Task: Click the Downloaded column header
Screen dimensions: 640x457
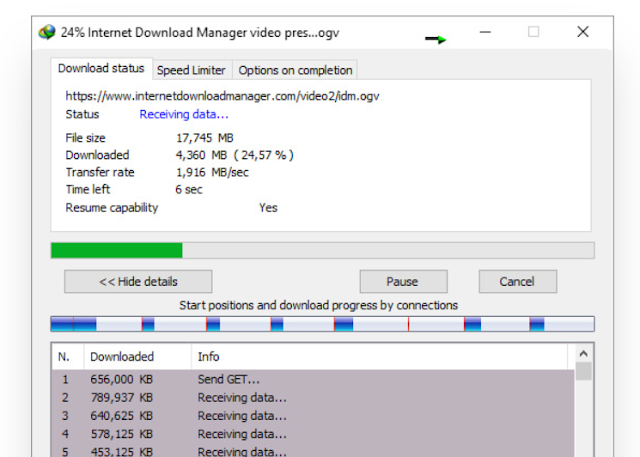Action: (x=138, y=357)
